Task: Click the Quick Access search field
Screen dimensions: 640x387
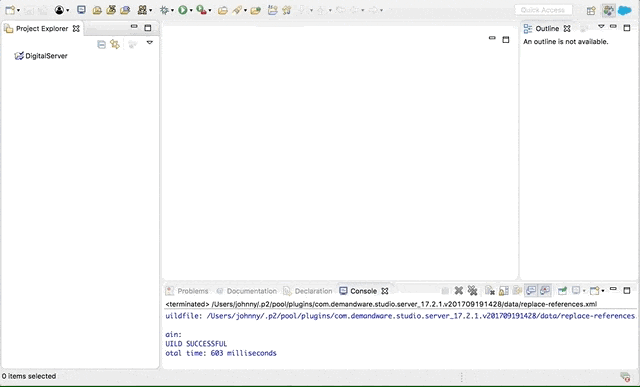Action: click(543, 10)
